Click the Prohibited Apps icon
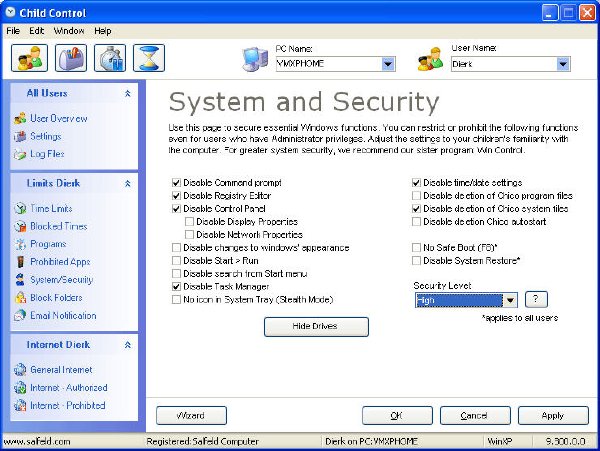 [x=20, y=262]
